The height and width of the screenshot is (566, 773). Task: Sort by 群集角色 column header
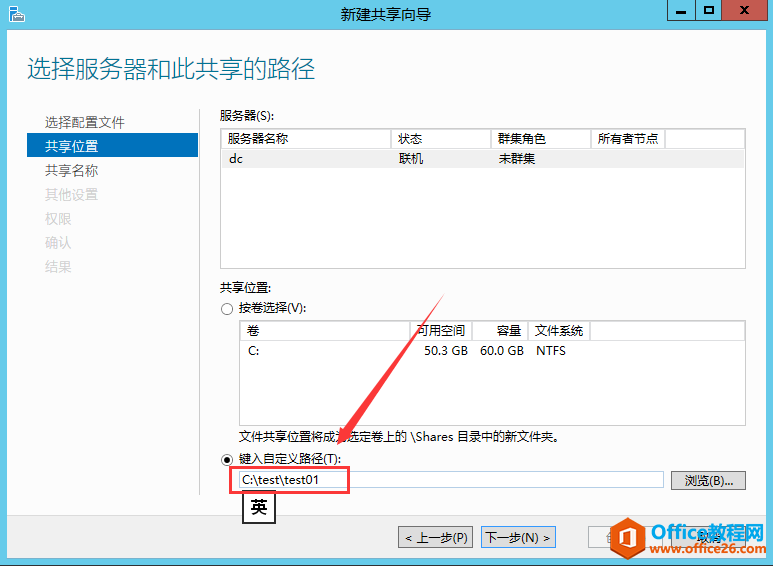[x=541, y=139]
